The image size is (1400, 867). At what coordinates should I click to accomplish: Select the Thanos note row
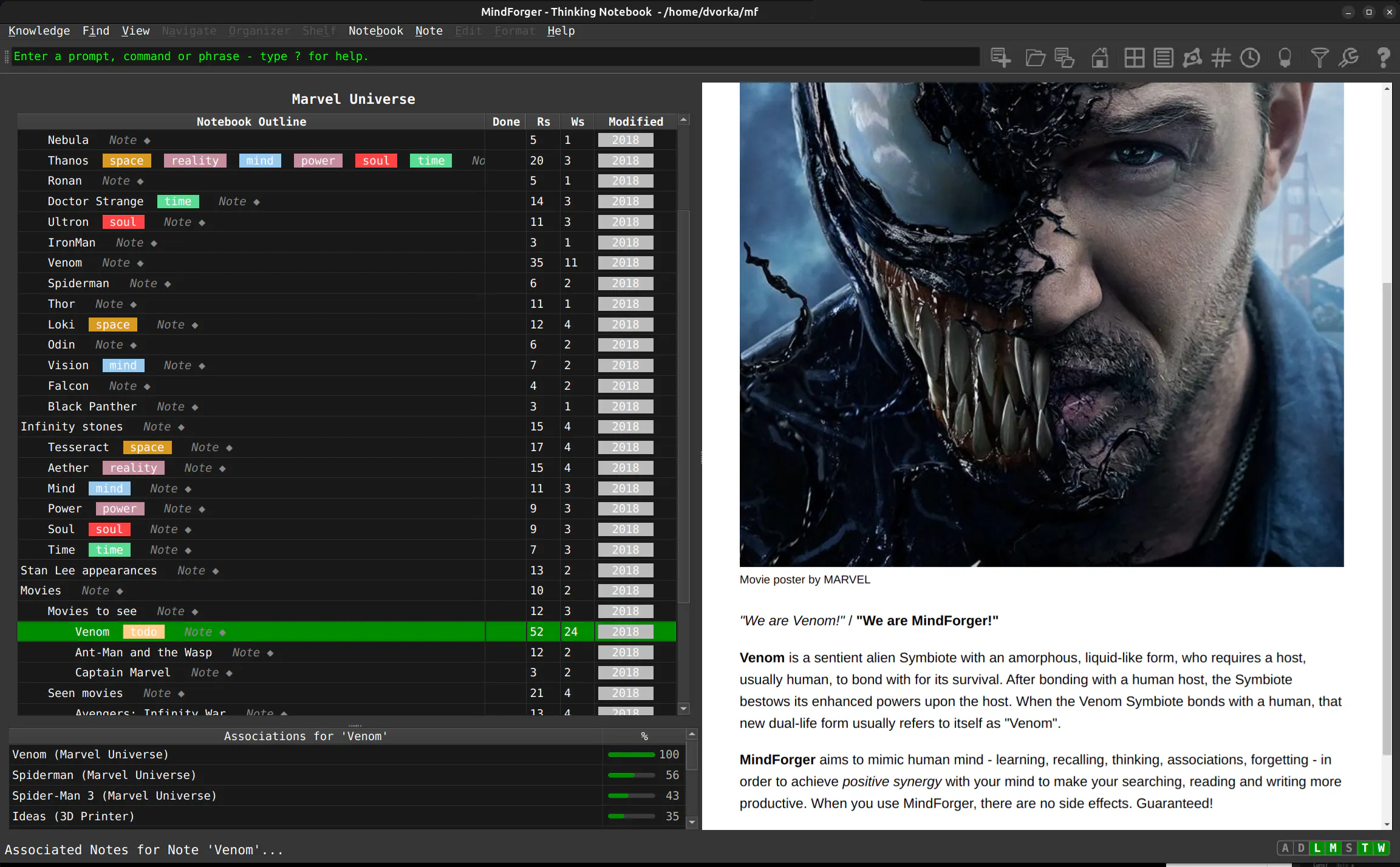(x=347, y=161)
